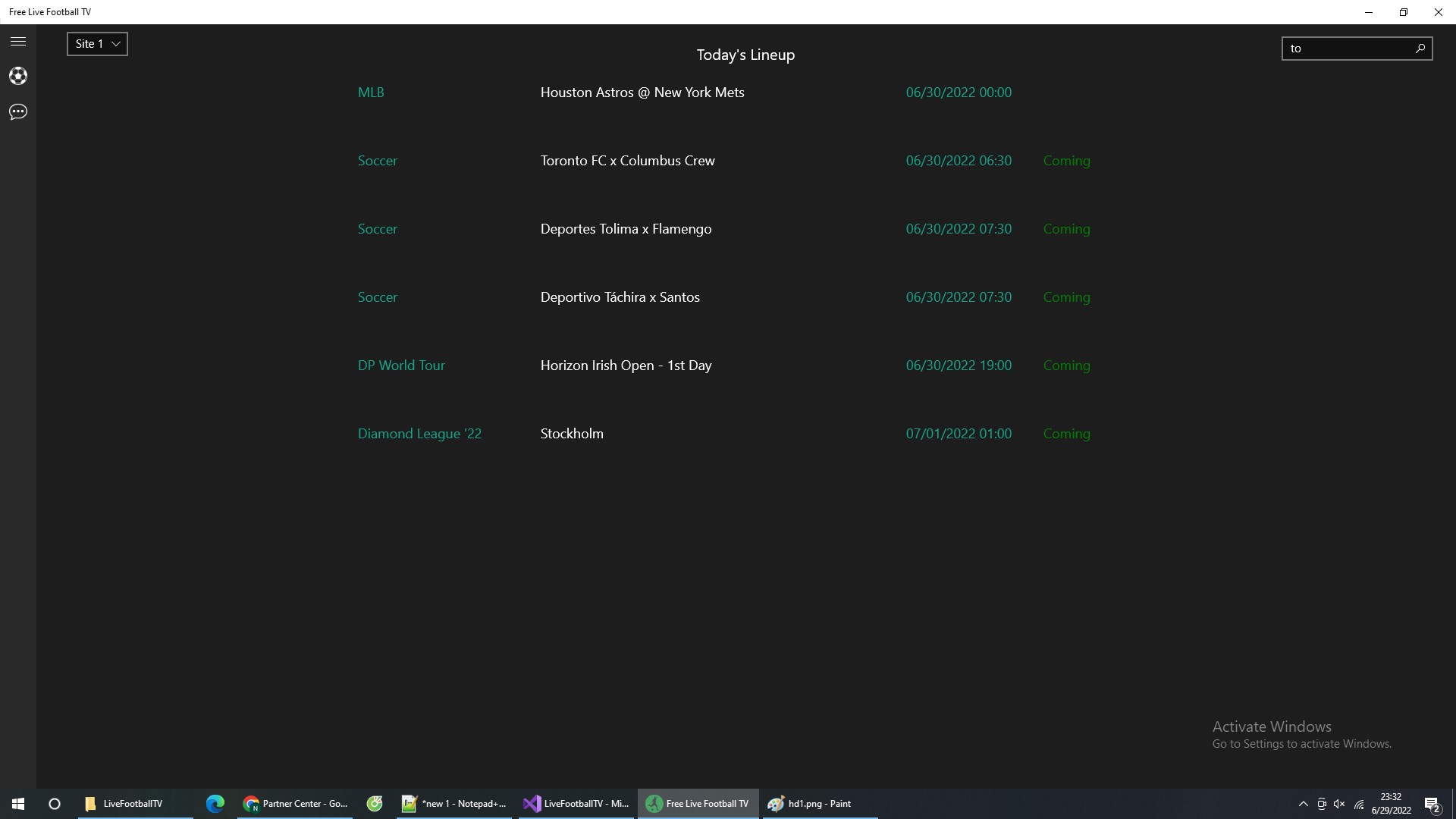Click the search input field
The width and height of the screenshot is (1456, 819).
(x=1346, y=49)
